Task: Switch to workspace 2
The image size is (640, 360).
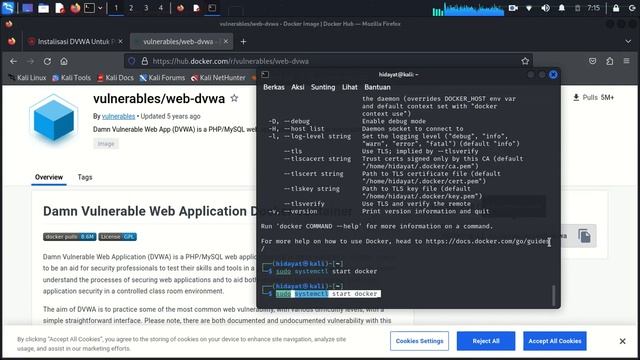Action: (131, 8)
